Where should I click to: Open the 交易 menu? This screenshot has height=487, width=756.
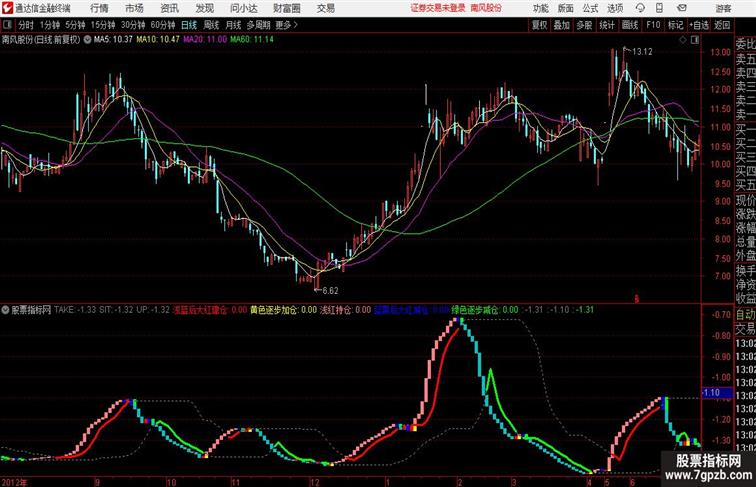pos(326,8)
